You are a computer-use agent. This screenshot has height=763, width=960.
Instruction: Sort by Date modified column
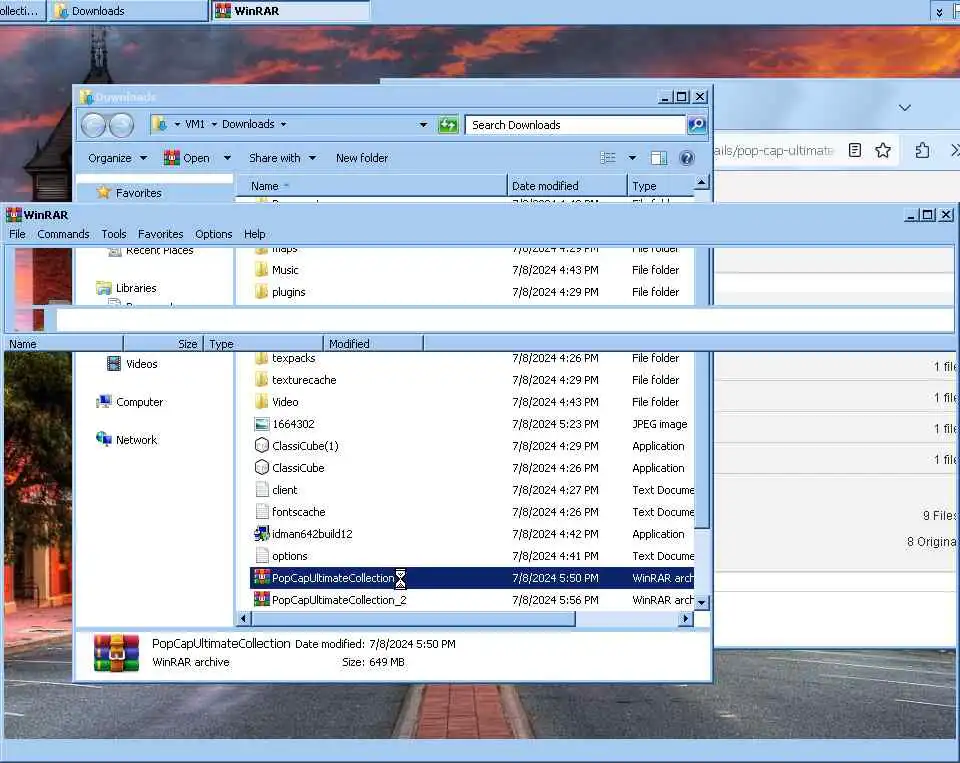567,186
